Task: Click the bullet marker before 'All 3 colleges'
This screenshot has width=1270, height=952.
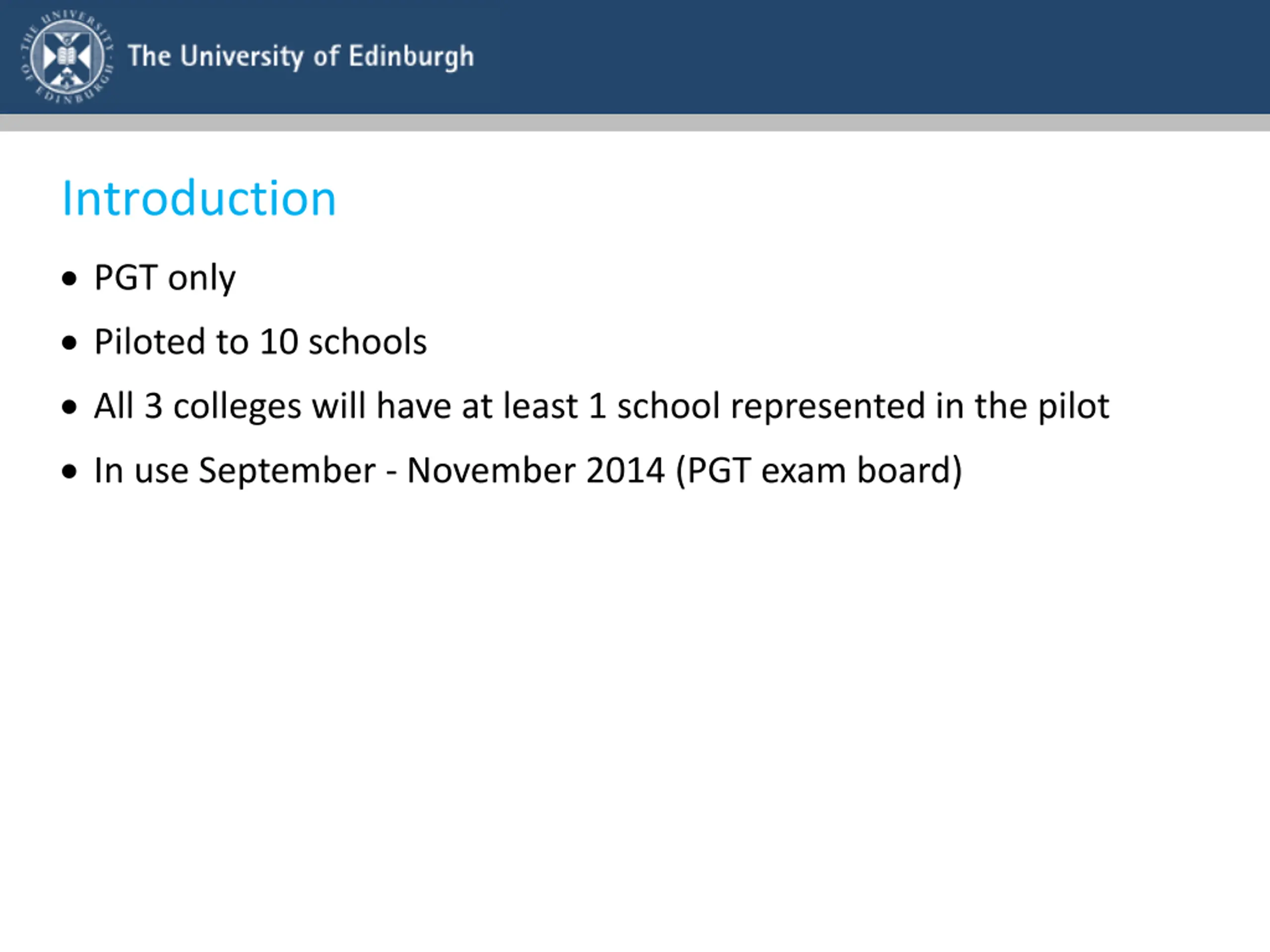Action: click(x=69, y=408)
